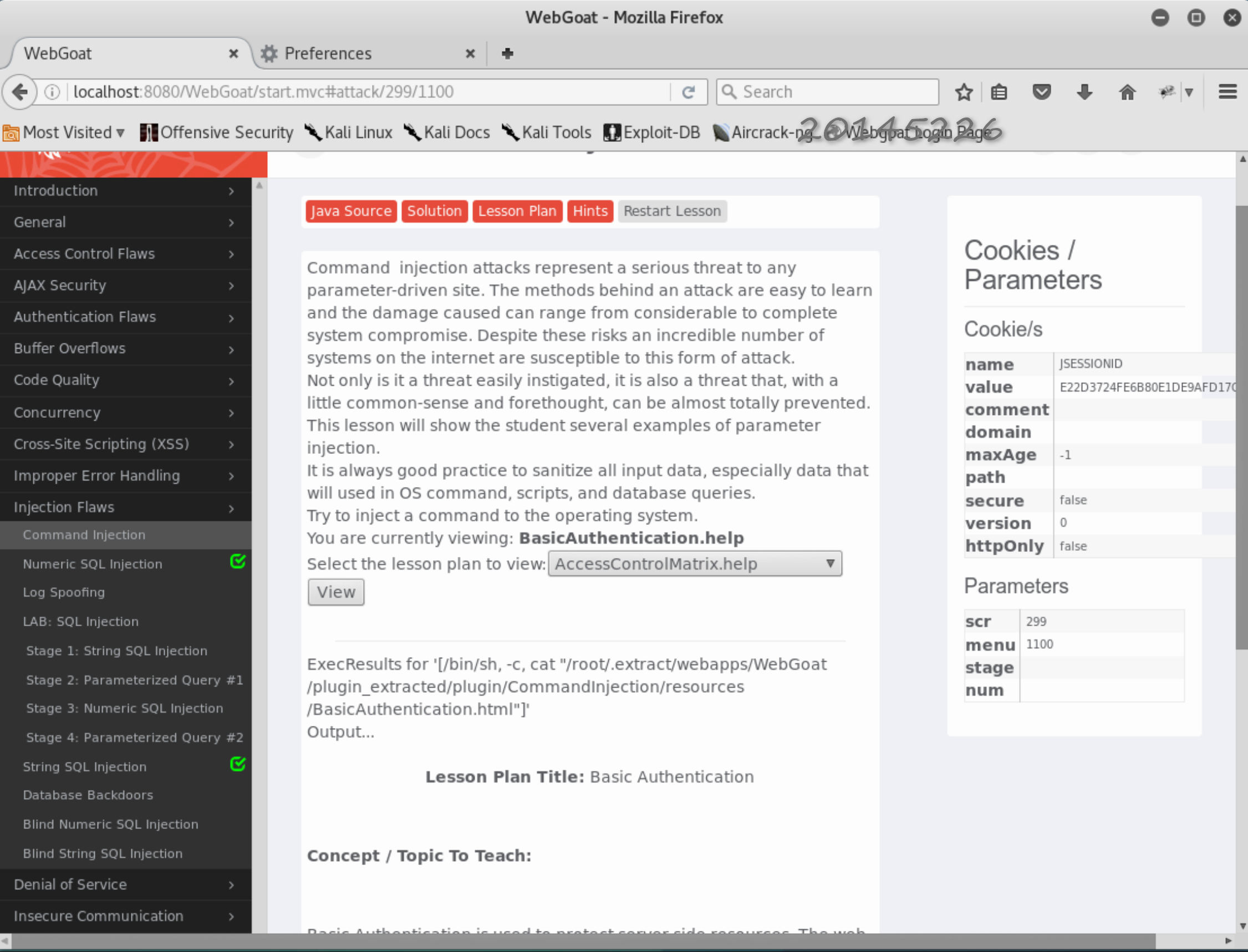Click into the URL address bar
This screenshot has width=1248, height=952.
point(369,92)
